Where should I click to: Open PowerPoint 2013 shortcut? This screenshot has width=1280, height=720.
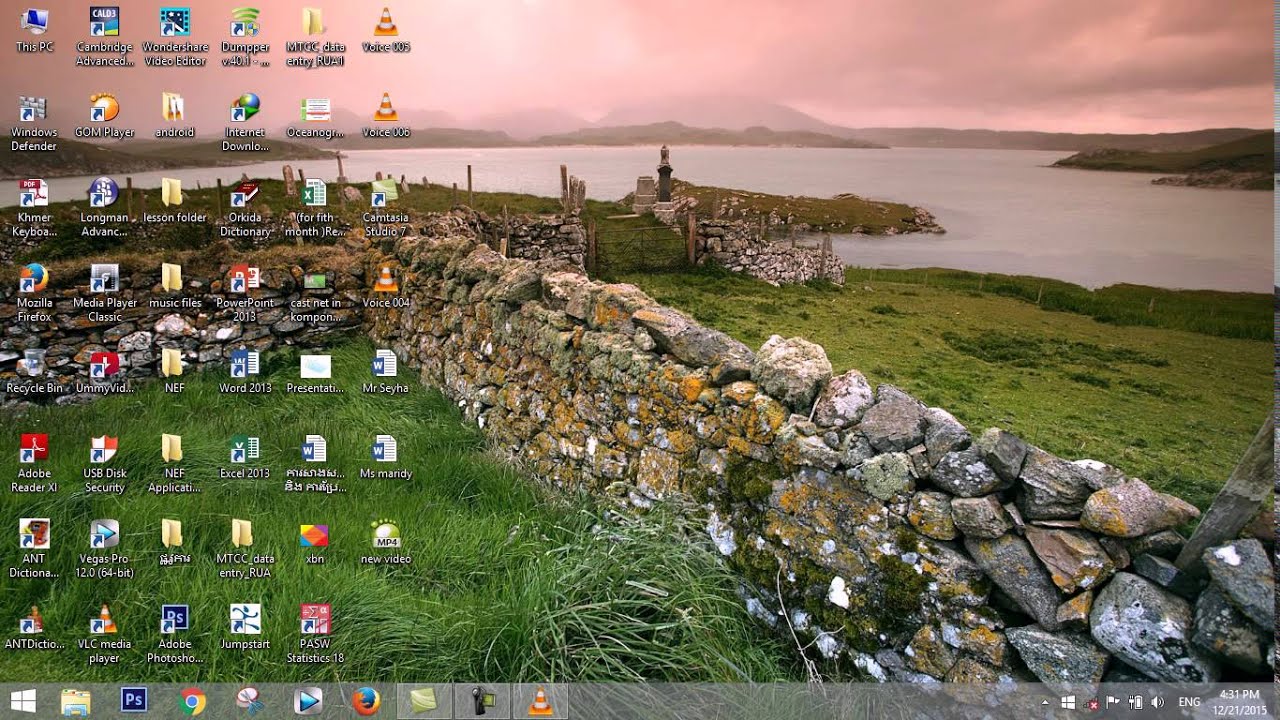(x=245, y=293)
